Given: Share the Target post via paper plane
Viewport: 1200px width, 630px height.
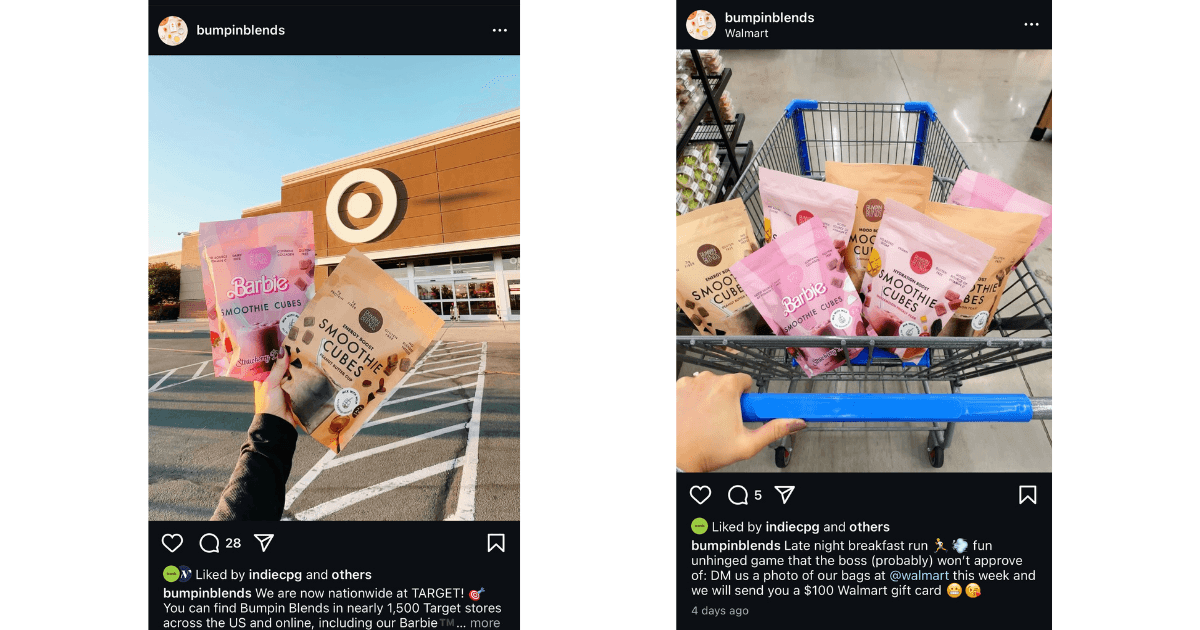Looking at the screenshot, I should click(x=264, y=543).
